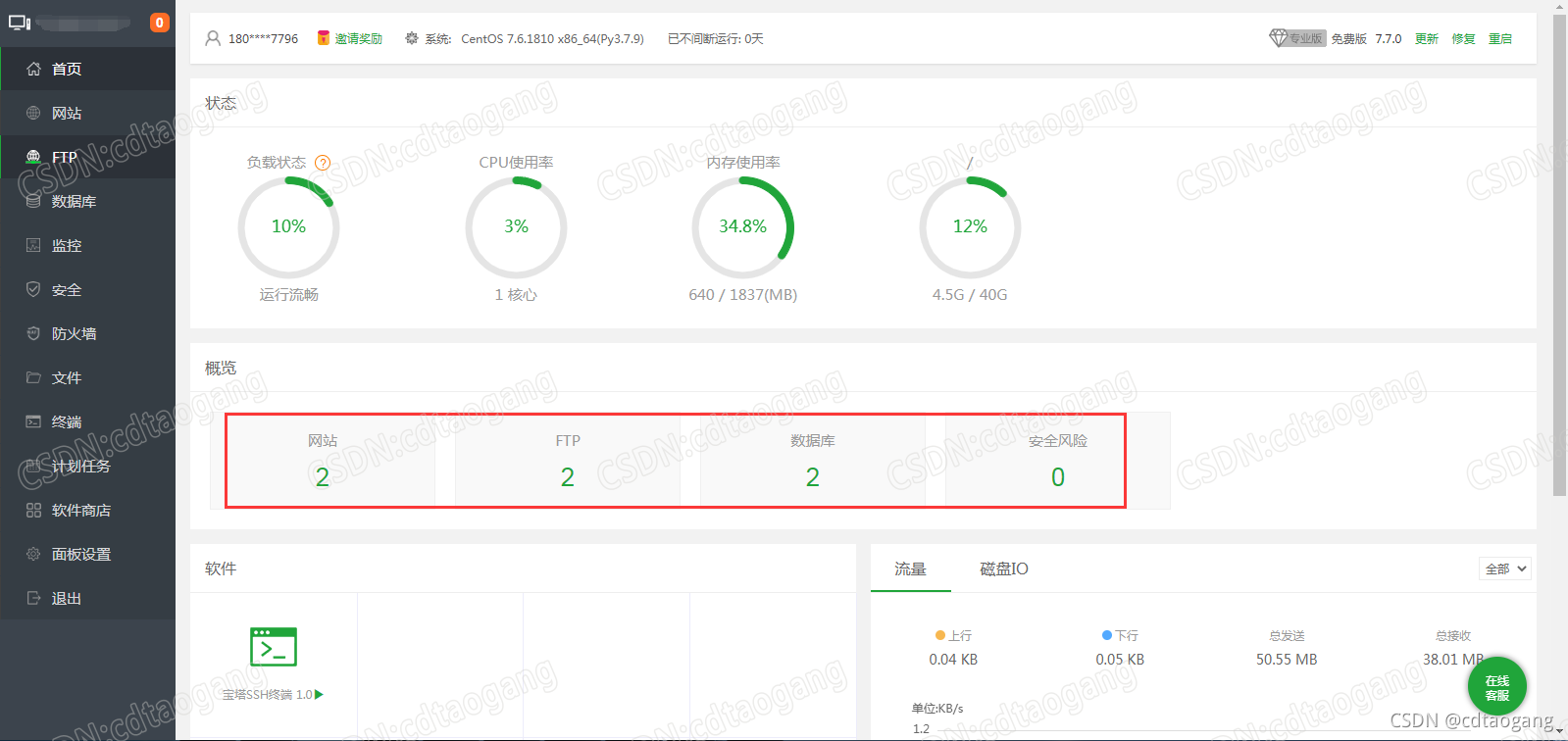
Task: Go to the 终端 terminal page
Action: pyautogui.click(x=88, y=421)
